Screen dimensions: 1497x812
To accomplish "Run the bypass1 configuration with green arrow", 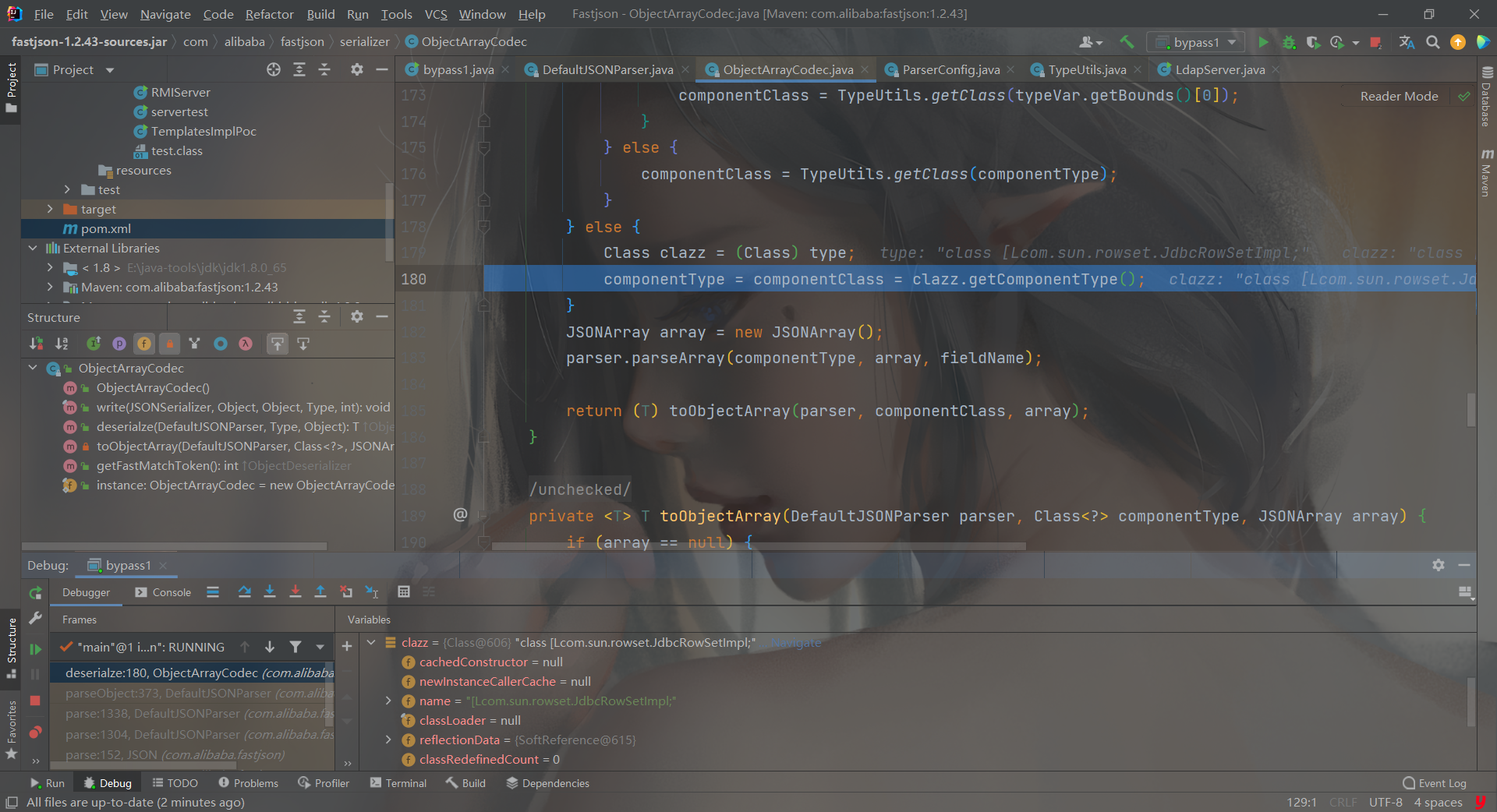I will click(1263, 42).
